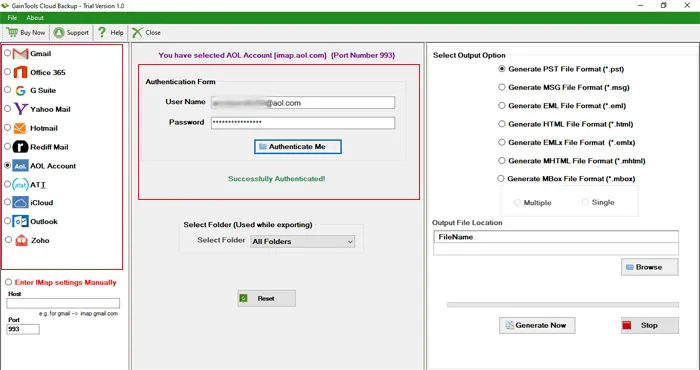Select the Outlook radio button
The image size is (700, 370).
[x=8, y=221]
